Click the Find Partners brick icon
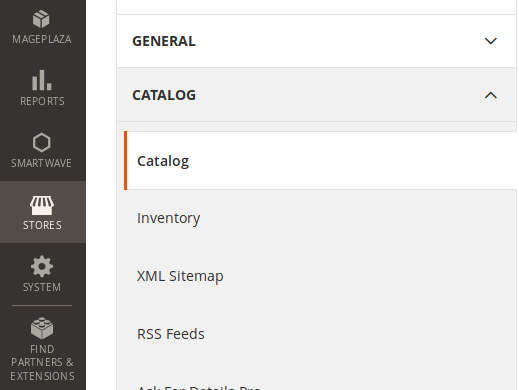The image size is (519, 390). [x=42, y=328]
